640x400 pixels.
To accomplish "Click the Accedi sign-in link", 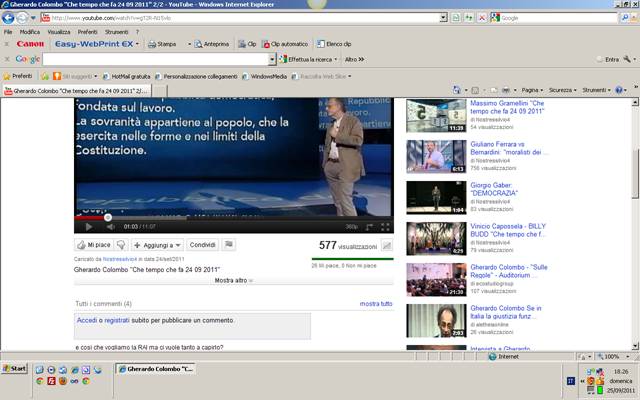I will coord(87,320).
